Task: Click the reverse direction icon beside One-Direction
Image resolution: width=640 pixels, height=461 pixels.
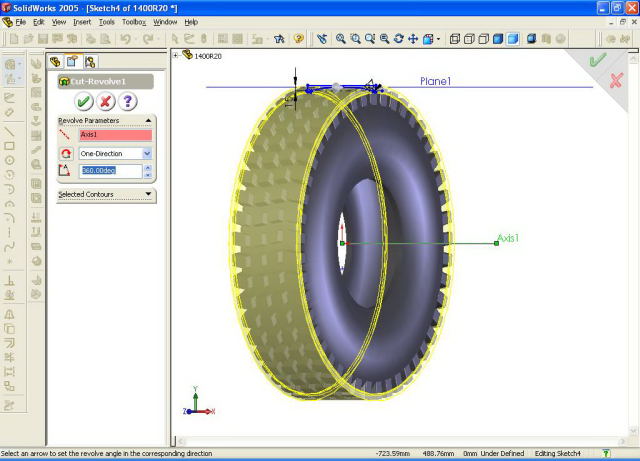Action: point(66,153)
